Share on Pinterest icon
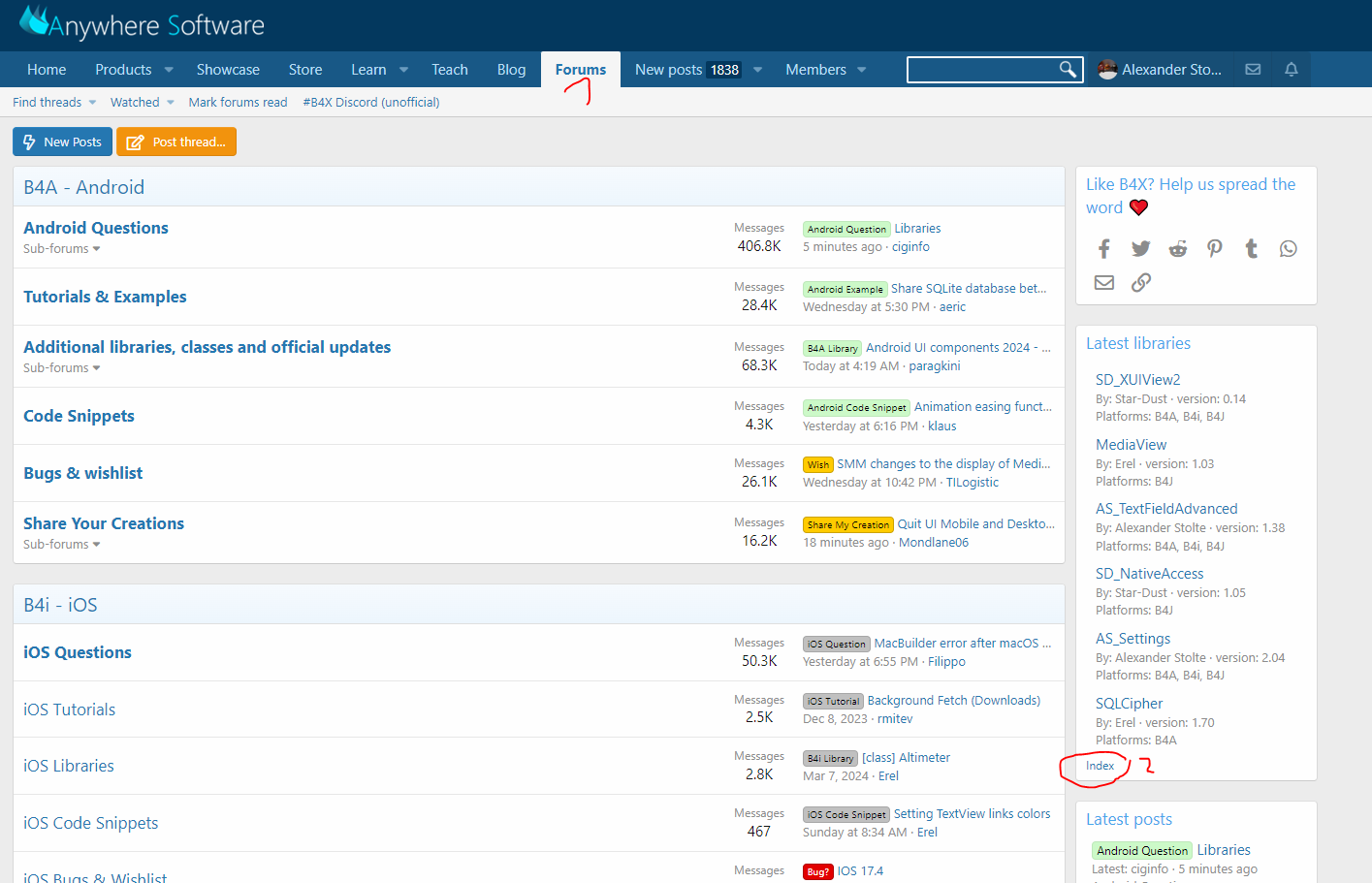Viewport: 1372px width, 883px height. click(x=1215, y=249)
